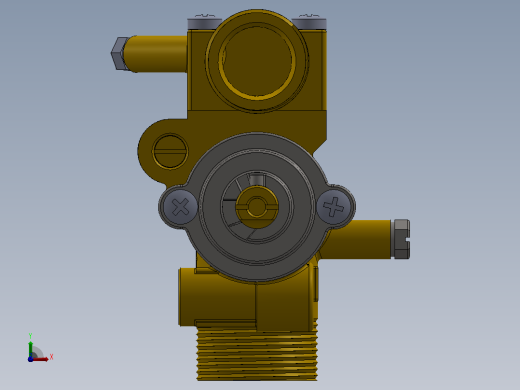This screenshot has height=390, width=520.
Task: Pick the brass pipe stub at upper left
Action: click(x=156, y=54)
